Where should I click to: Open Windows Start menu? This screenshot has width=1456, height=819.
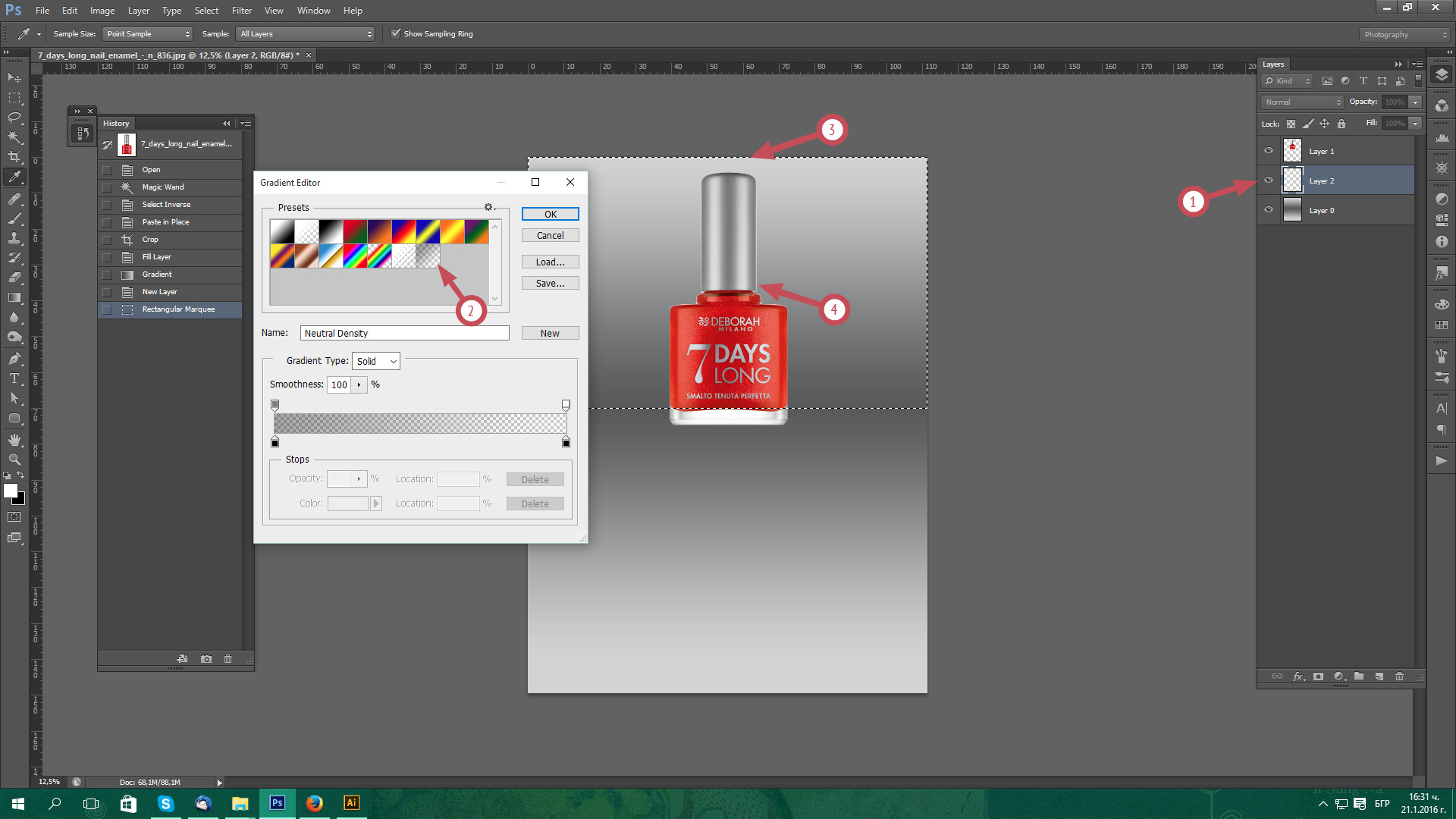(x=18, y=803)
